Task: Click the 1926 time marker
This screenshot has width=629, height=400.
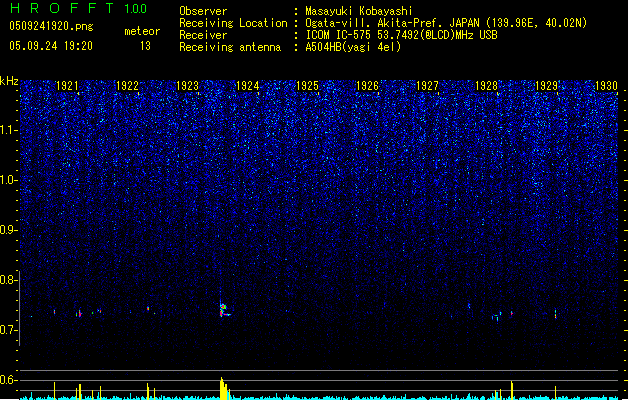Action: tap(367, 86)
